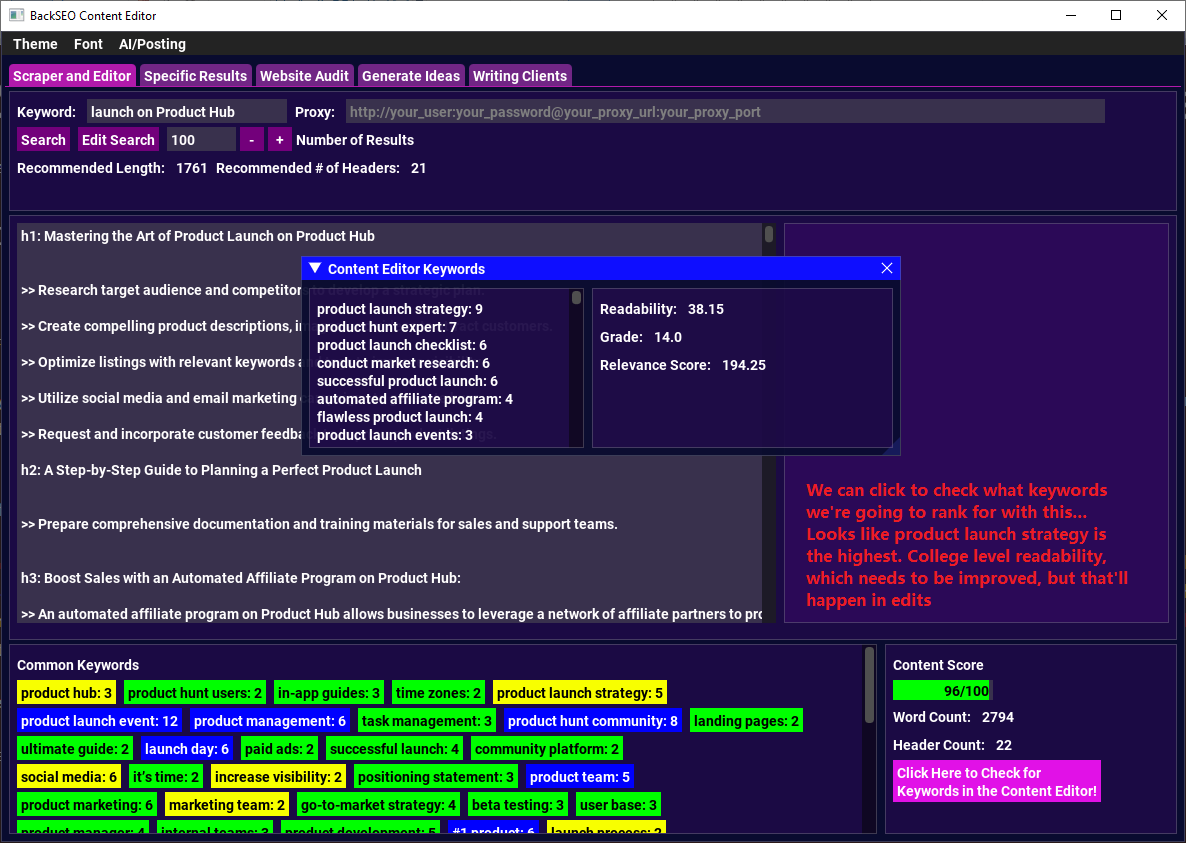Click 'product launch strategy: 5' yellow keyword tag

(x=580, y=693)
